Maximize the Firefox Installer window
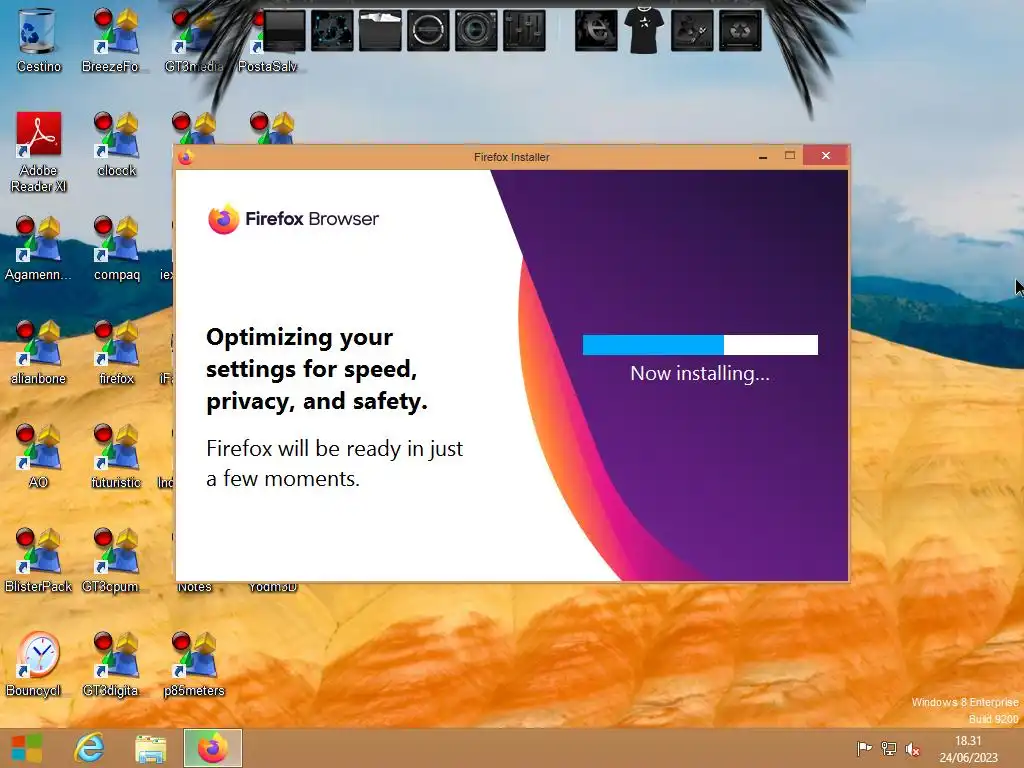Viewport: 1024px width, 768px height. [790, 156]
